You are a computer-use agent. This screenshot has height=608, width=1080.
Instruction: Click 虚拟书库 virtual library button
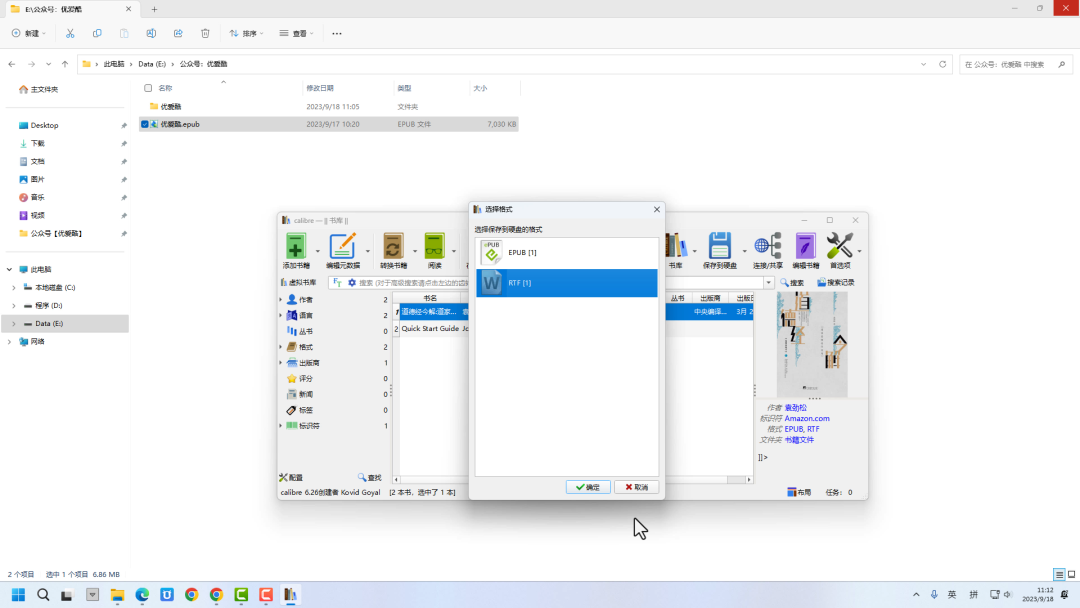click(x=299, y=283)
